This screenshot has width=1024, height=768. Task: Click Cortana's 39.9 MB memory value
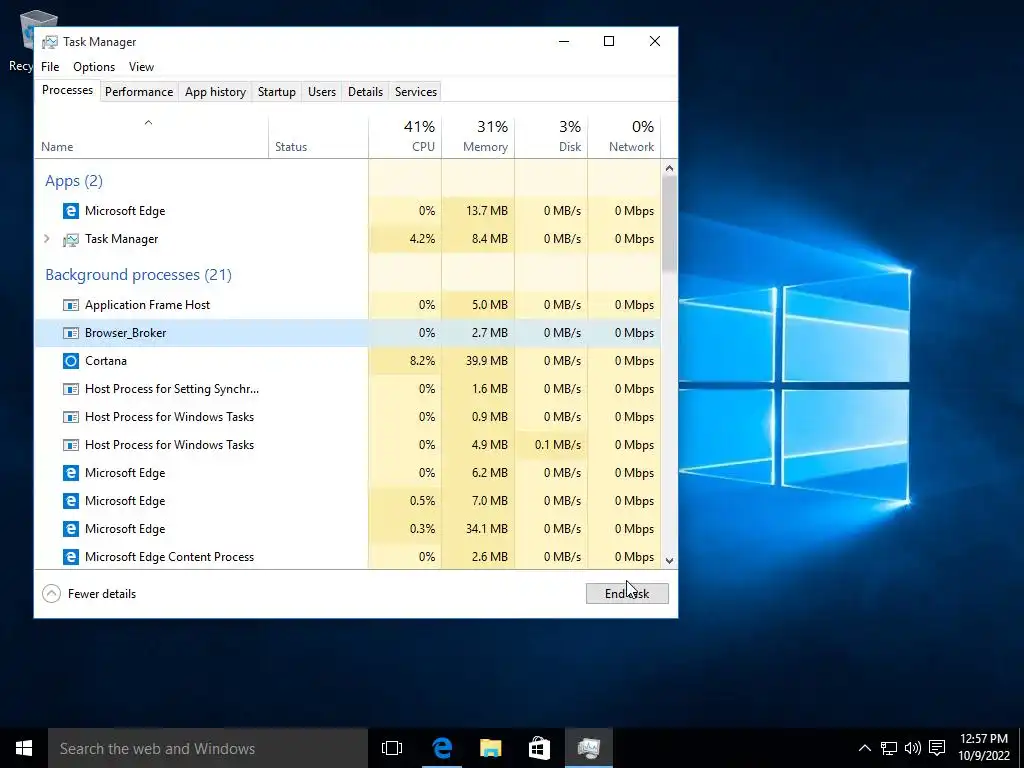coord(487,361)
